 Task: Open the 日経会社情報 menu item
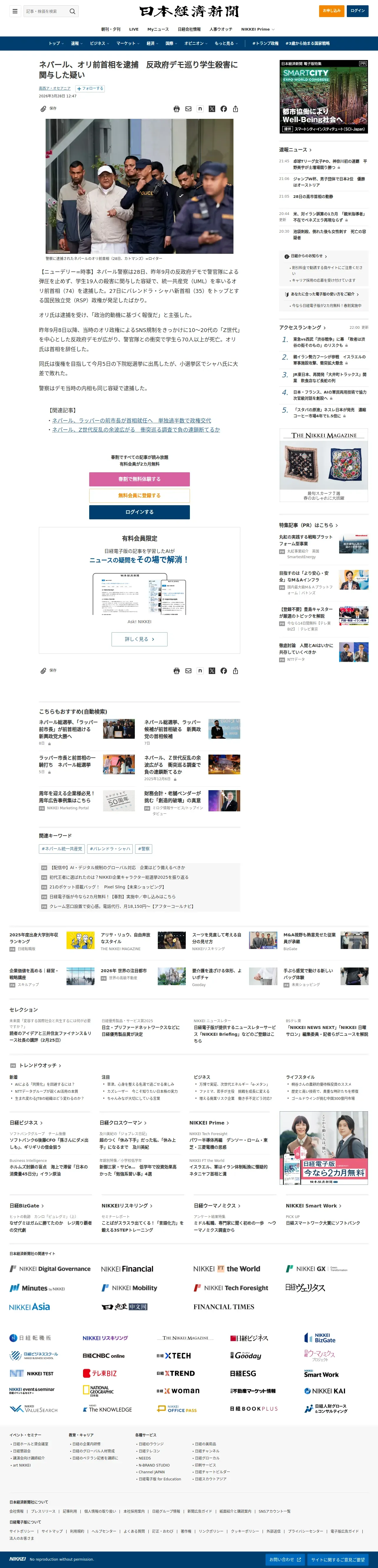click(189, 29)
